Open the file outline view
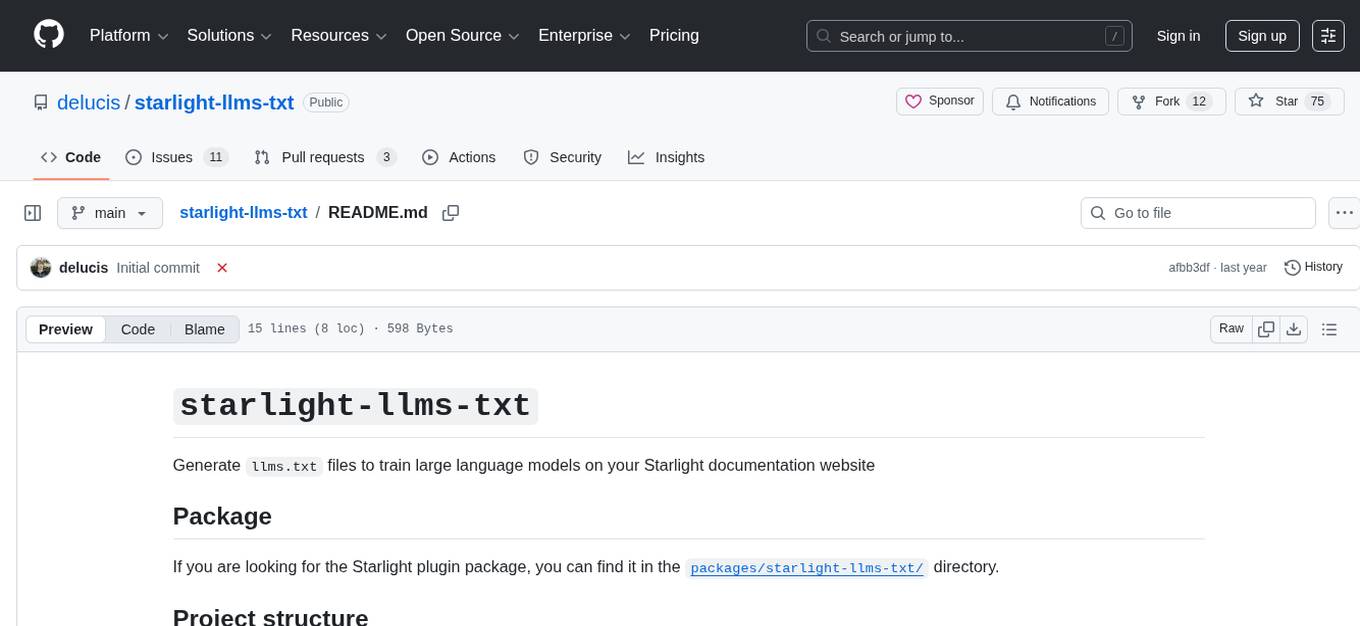Viewport: 1360px width, 626px height. coord(1329,328)
